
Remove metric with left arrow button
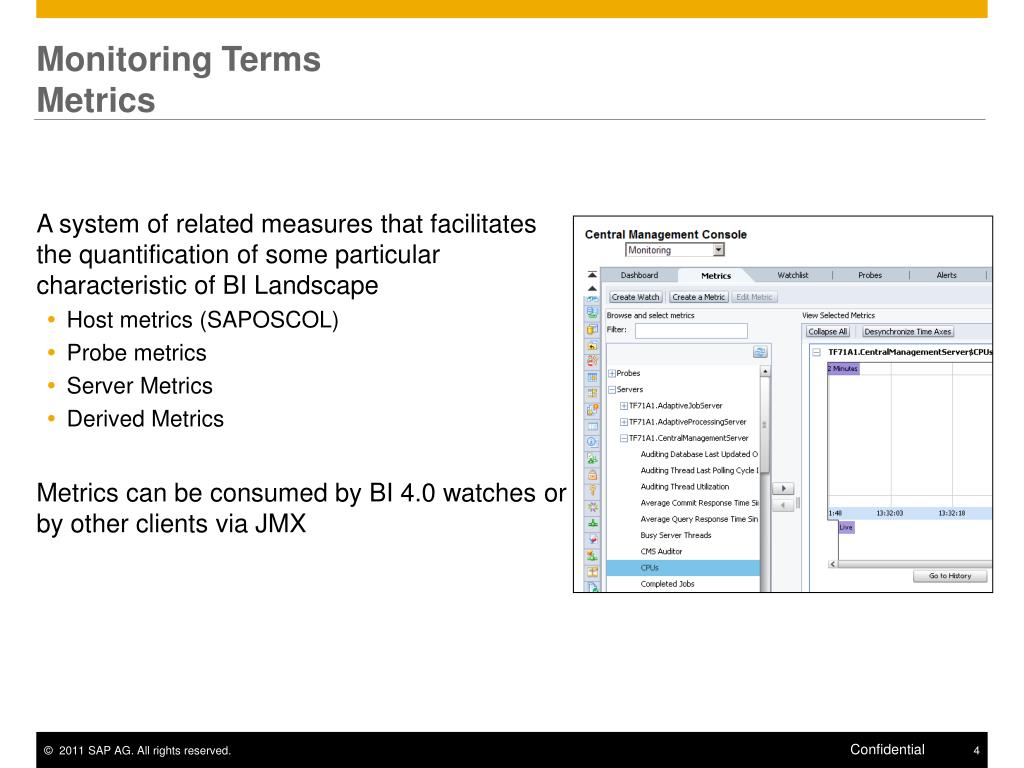[783, 505]
